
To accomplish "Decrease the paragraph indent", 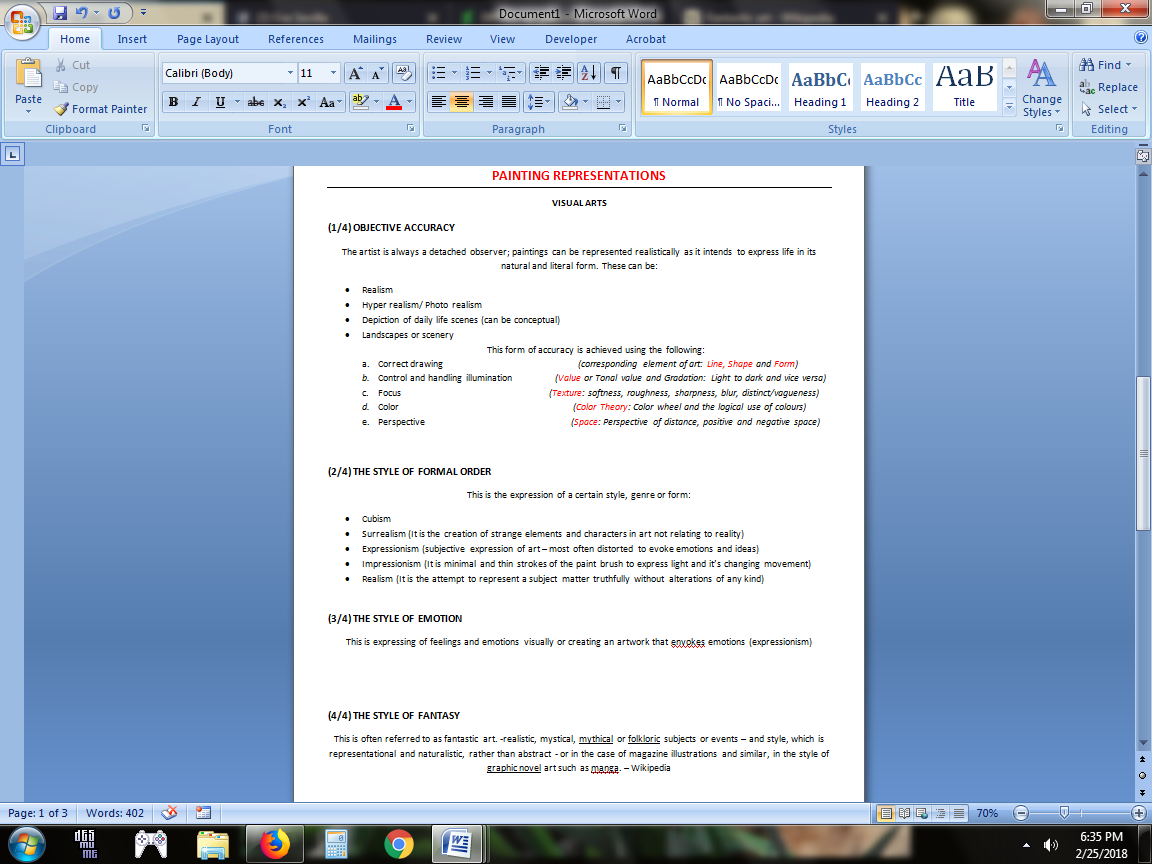I will point(541,73).
